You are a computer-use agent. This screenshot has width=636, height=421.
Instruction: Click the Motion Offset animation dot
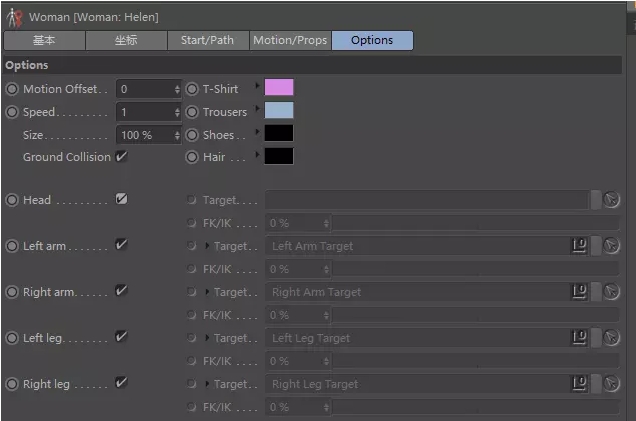12,89
